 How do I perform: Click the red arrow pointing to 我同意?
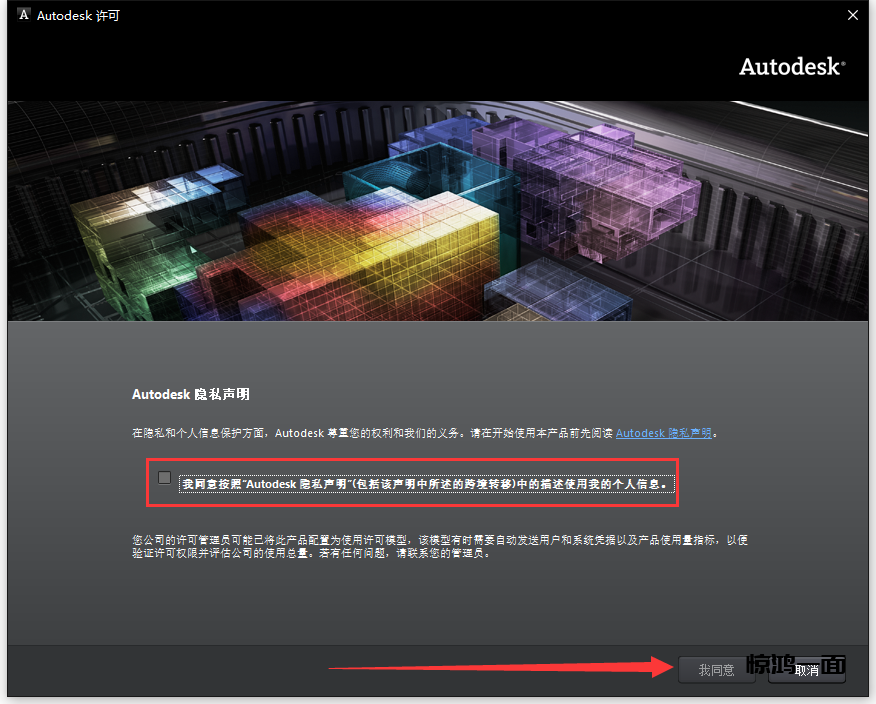point(500,667)
